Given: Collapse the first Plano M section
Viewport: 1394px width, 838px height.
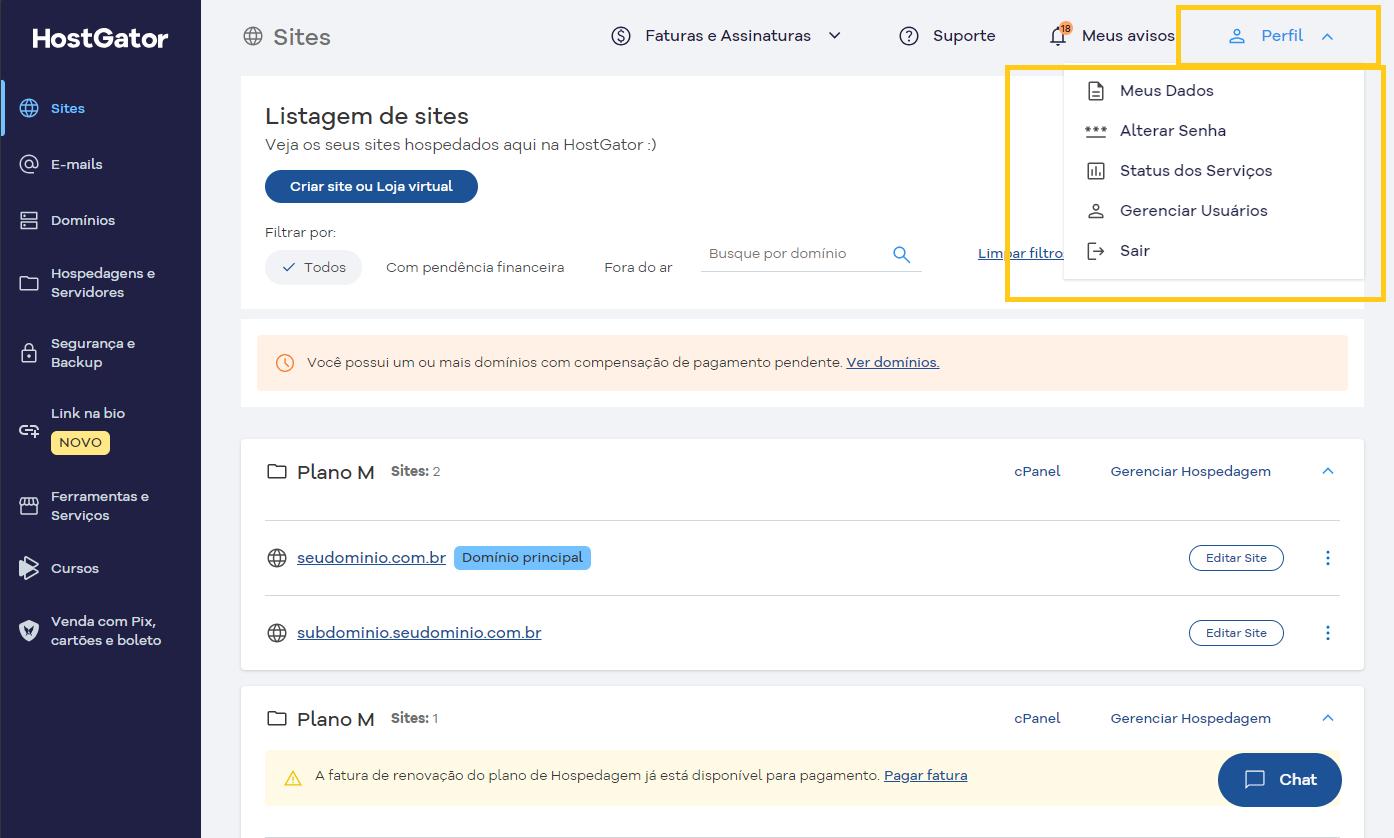Looking at the screenshot, I should 1328,471.
